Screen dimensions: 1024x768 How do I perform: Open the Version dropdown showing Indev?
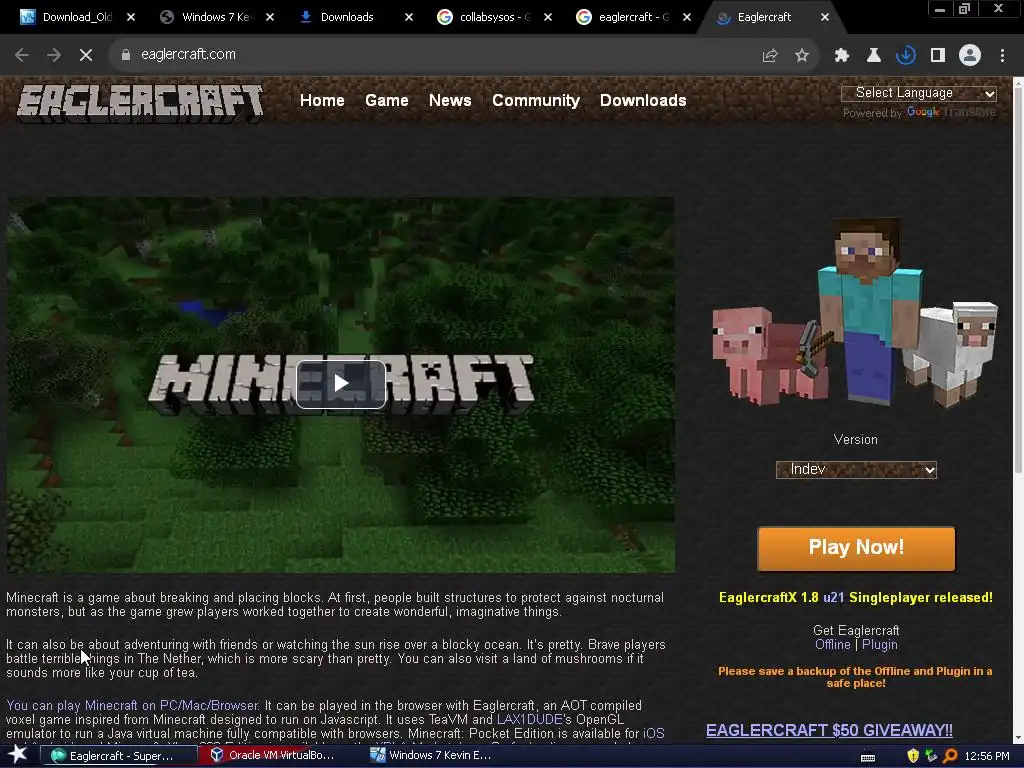[856, 470]
